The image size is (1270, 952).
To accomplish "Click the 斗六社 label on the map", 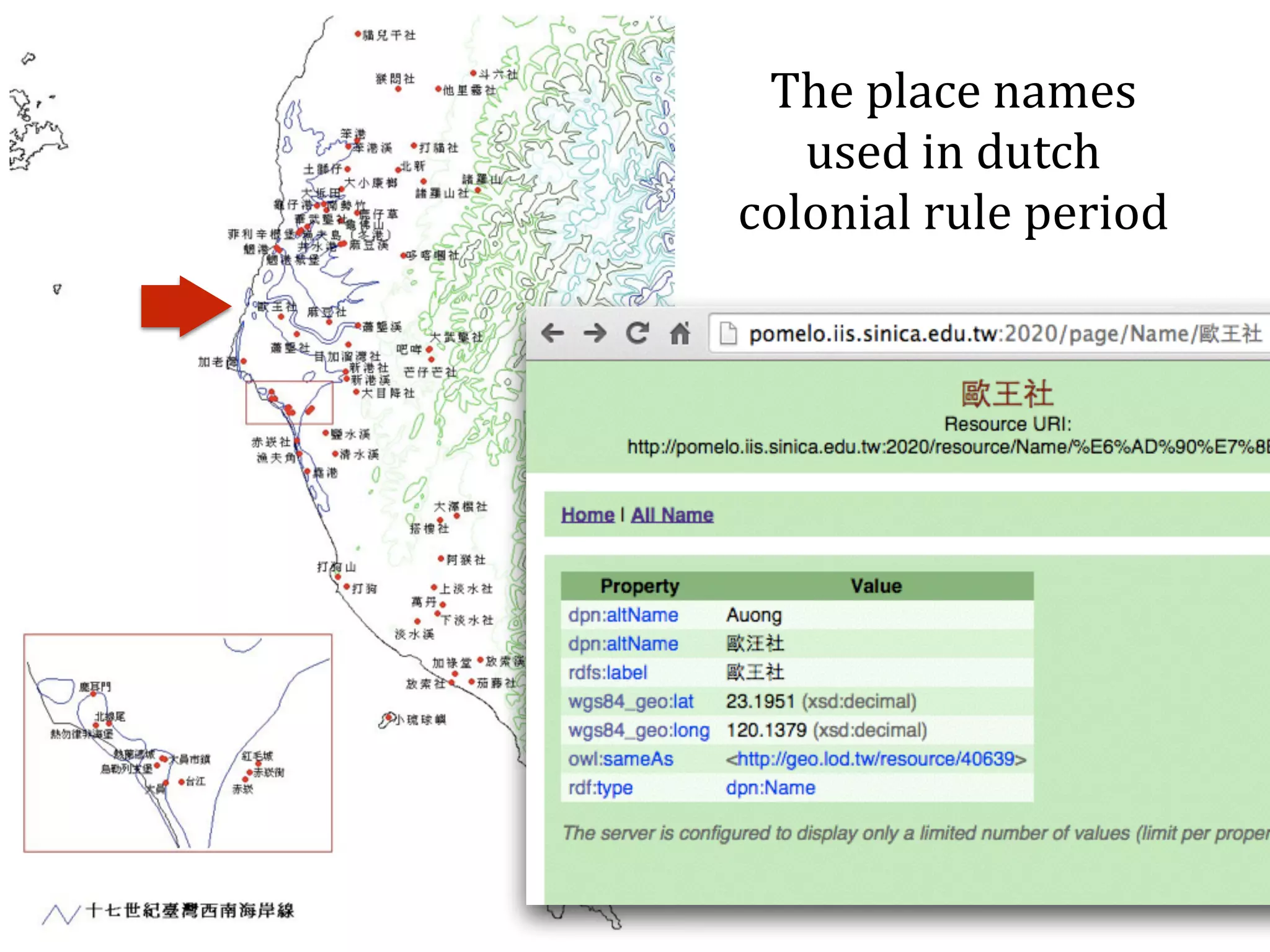I will coord(499,74).
